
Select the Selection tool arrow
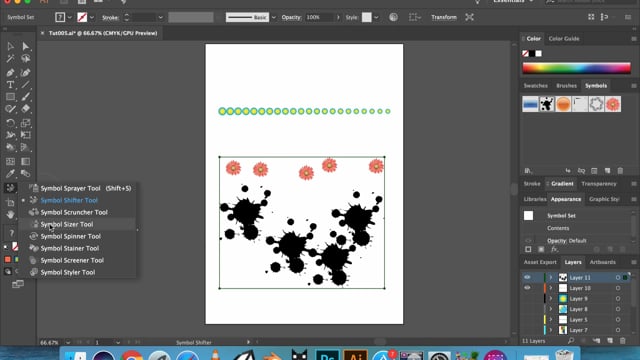pos(10,46)
